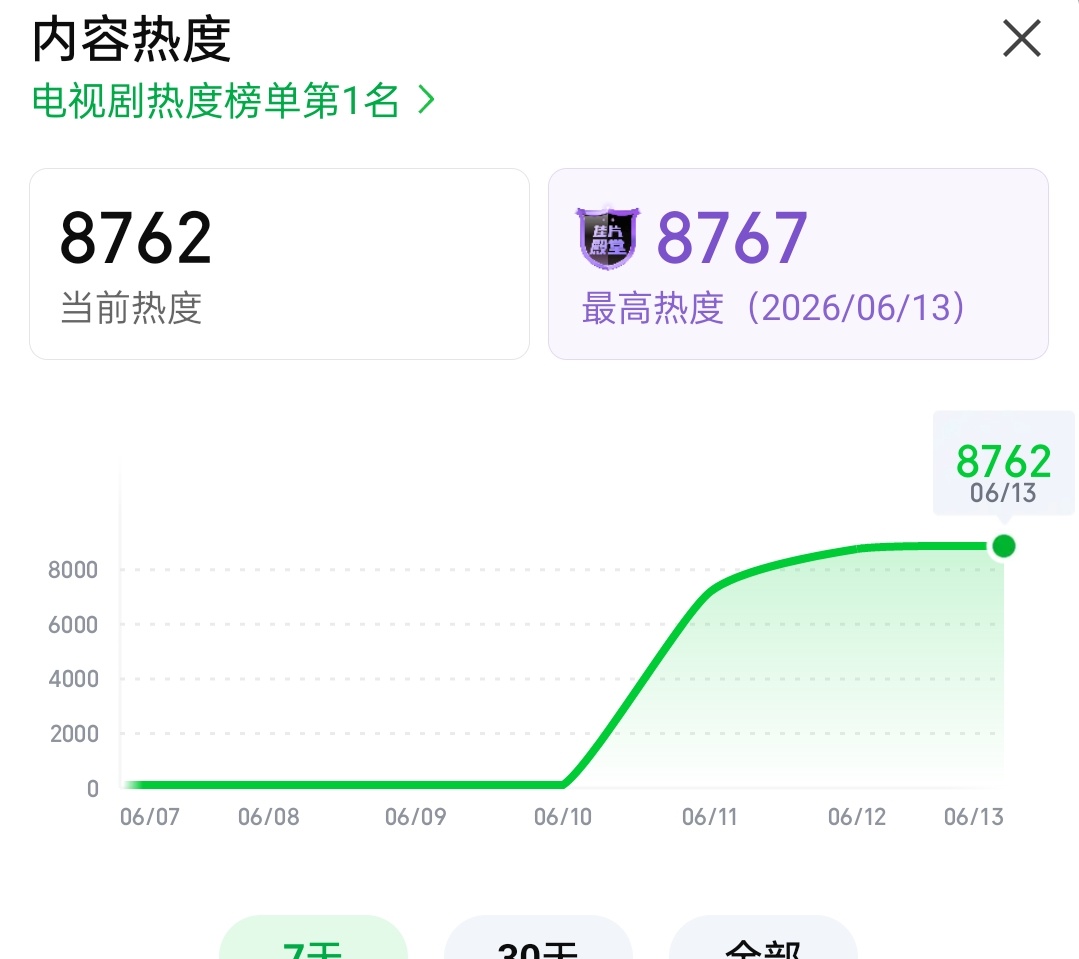Click the 06/09 x-axis date label
The height and width of the screenshot is (959, 1079).
(416, 817)
